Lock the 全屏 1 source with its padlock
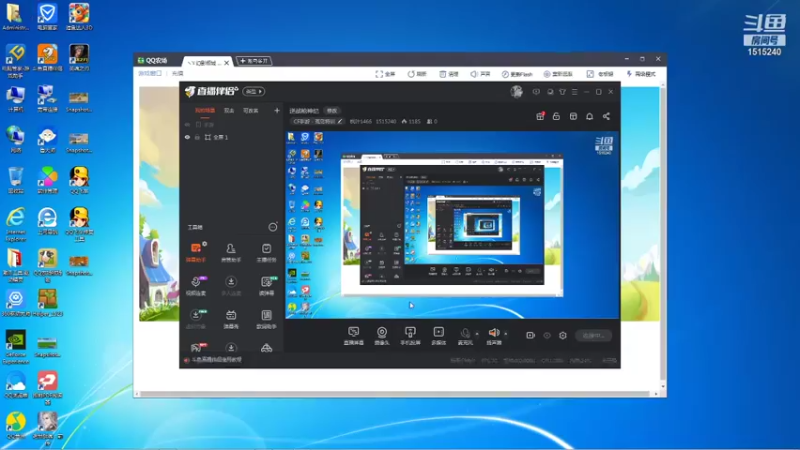The width and height of the screenshot is (800, 450). click(197, 137)
